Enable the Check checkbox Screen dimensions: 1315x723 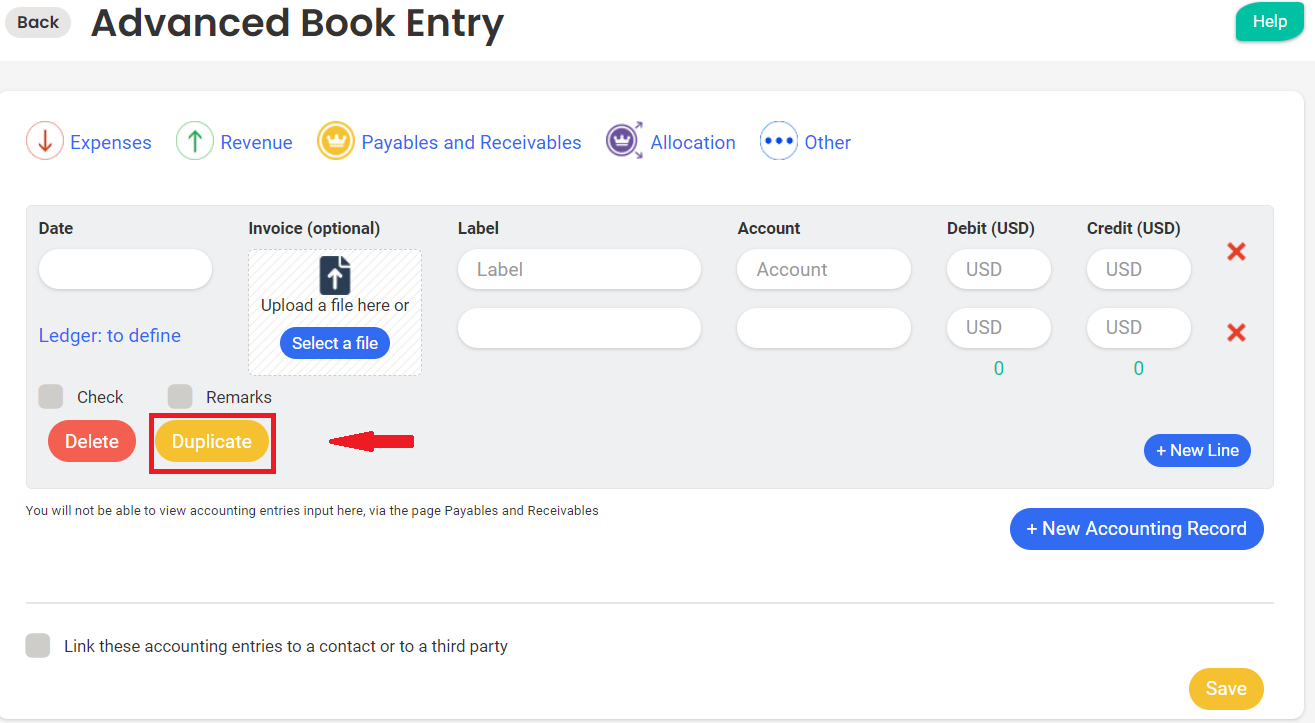click(51, 397)
